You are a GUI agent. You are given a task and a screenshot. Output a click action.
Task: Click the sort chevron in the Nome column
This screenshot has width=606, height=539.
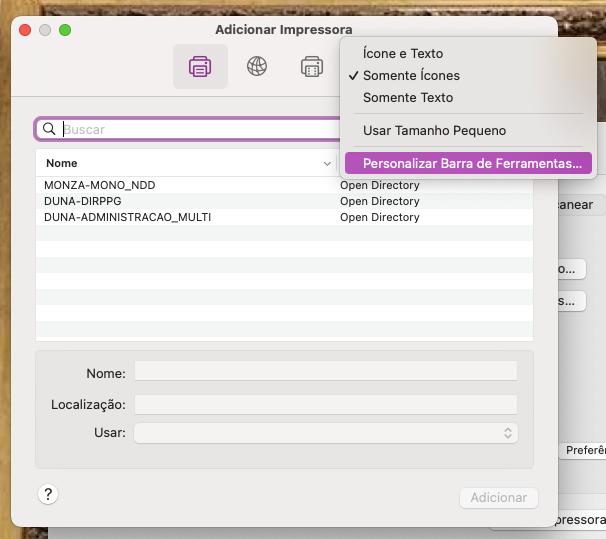pos(327,163)
